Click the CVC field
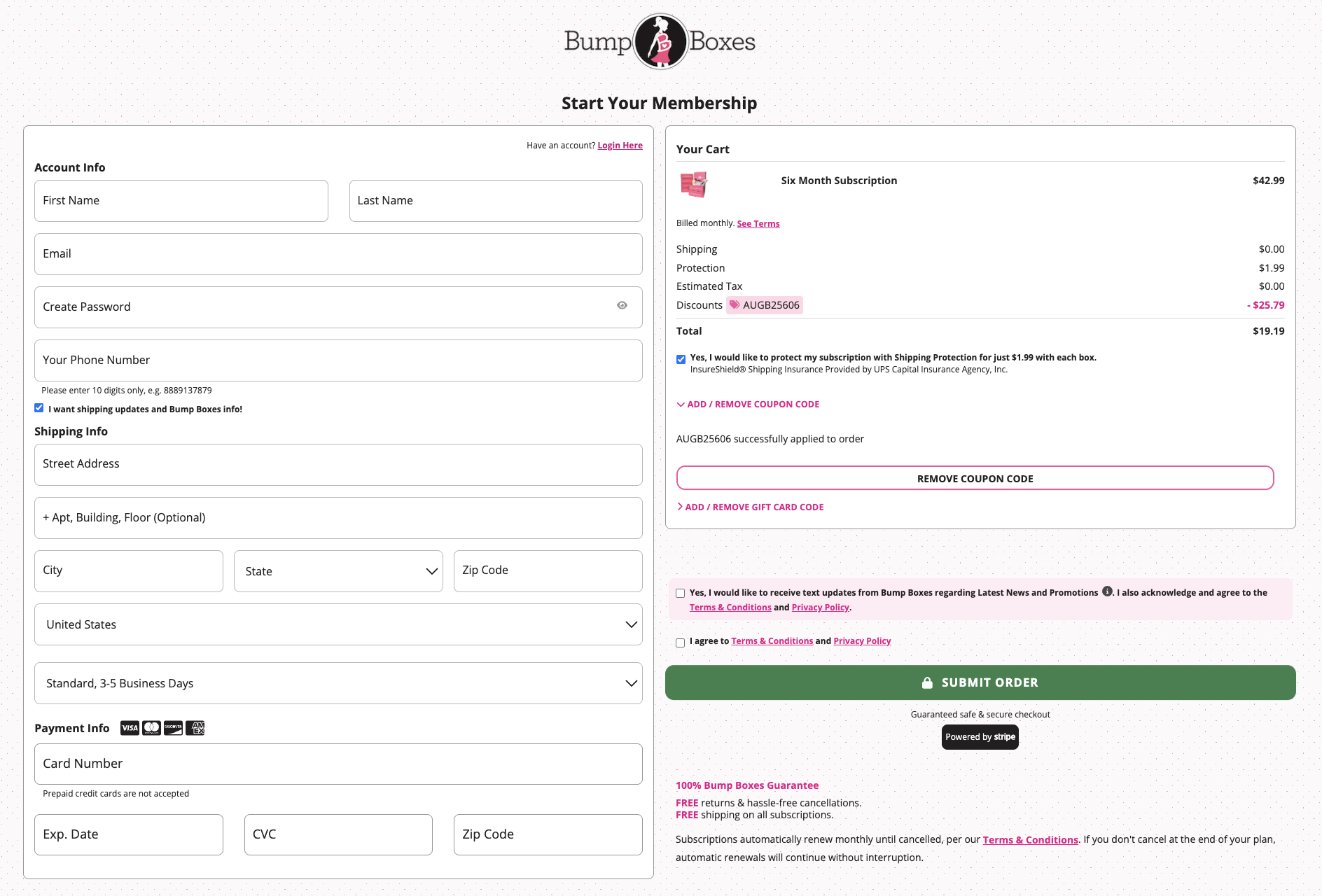This screenshot has width=1322, height=896. (338, 834)
